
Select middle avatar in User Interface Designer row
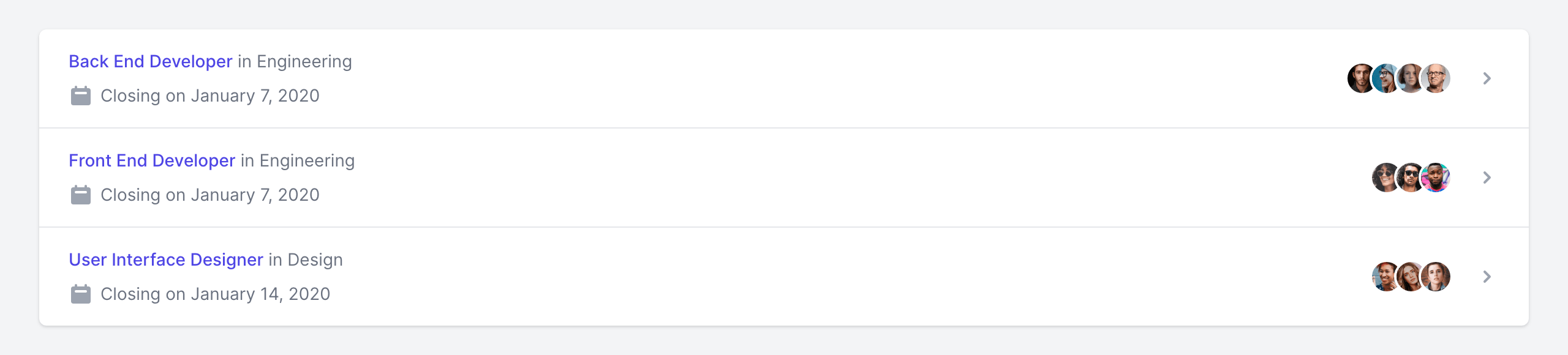(x=1411, y=277)
